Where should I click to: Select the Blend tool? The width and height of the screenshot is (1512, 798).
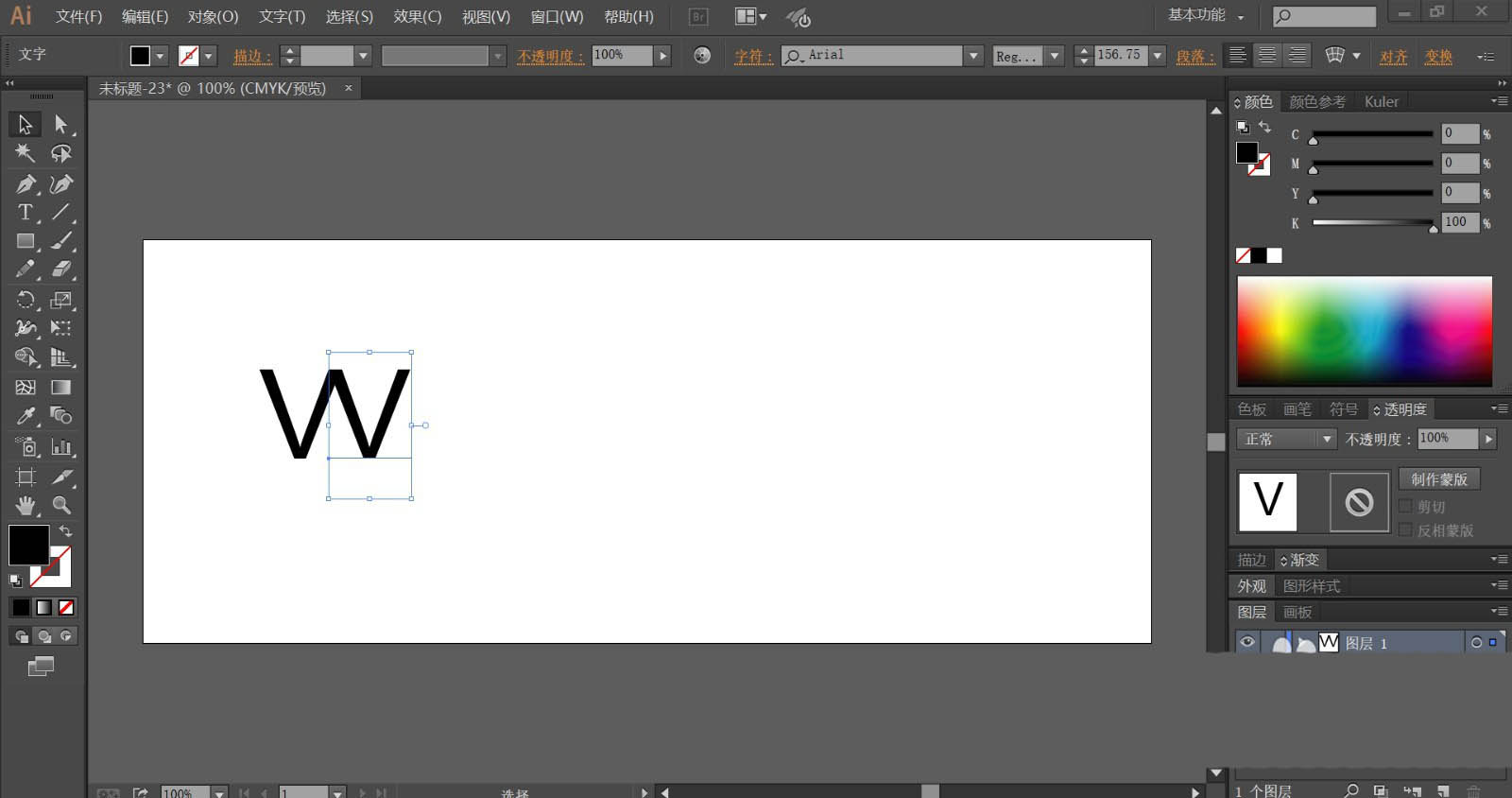pos(60,416)
